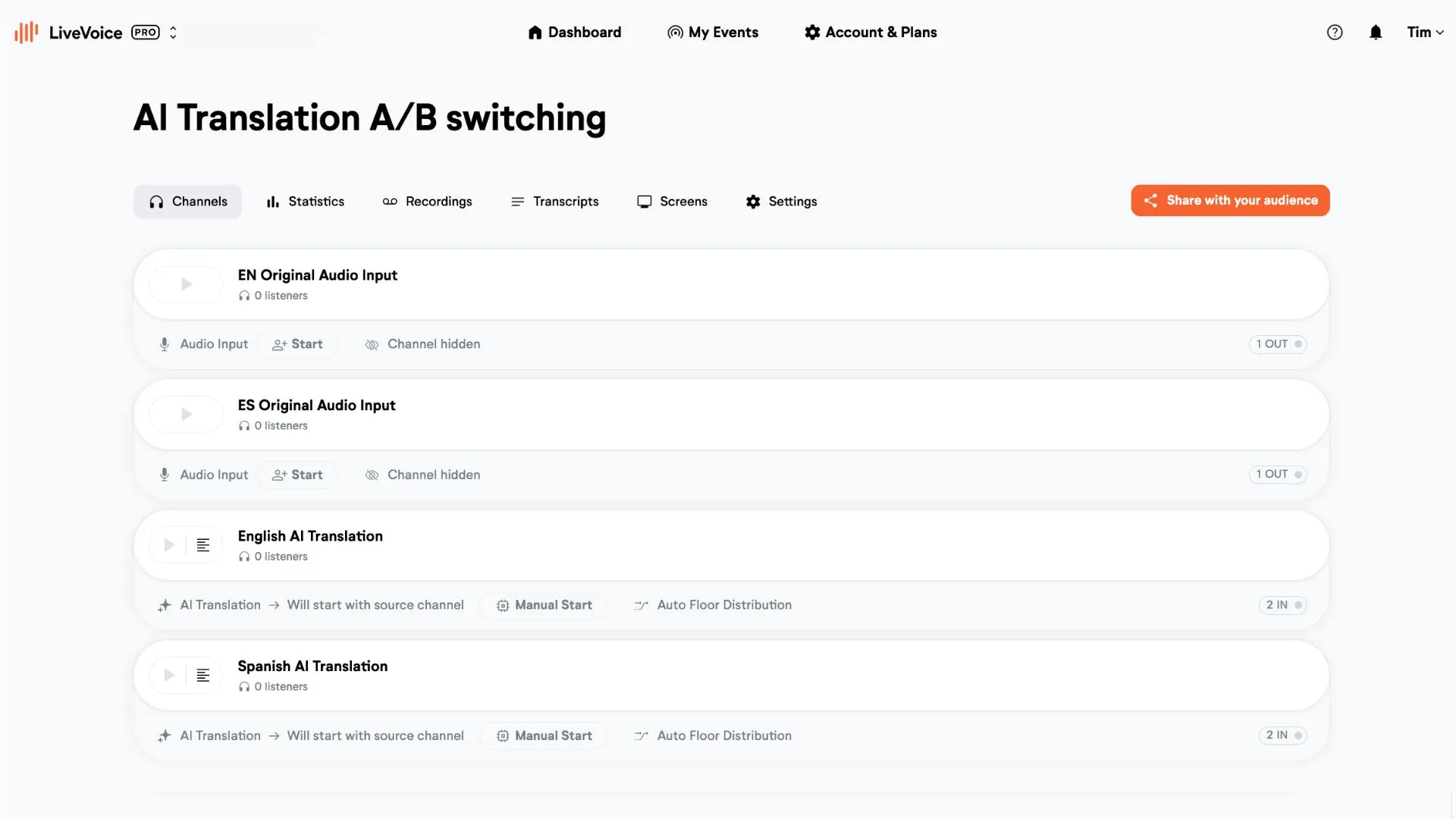The width and height of the screenshot is (1456, 819).
Task: Expand the workspace switcher next to PRO badge
Action: (x=173, y=33)
